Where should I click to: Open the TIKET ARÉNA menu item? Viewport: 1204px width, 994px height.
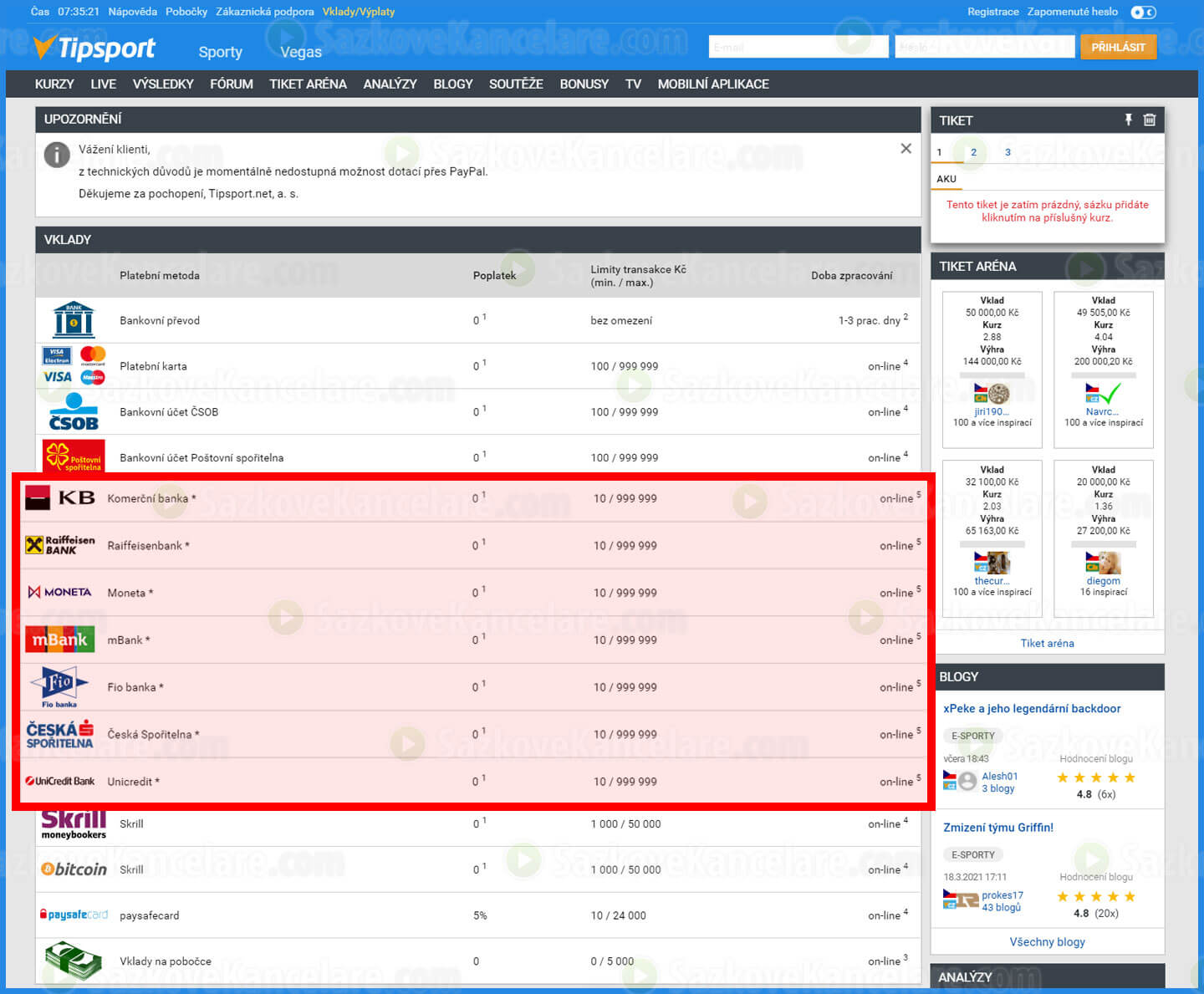coord(308,84)
